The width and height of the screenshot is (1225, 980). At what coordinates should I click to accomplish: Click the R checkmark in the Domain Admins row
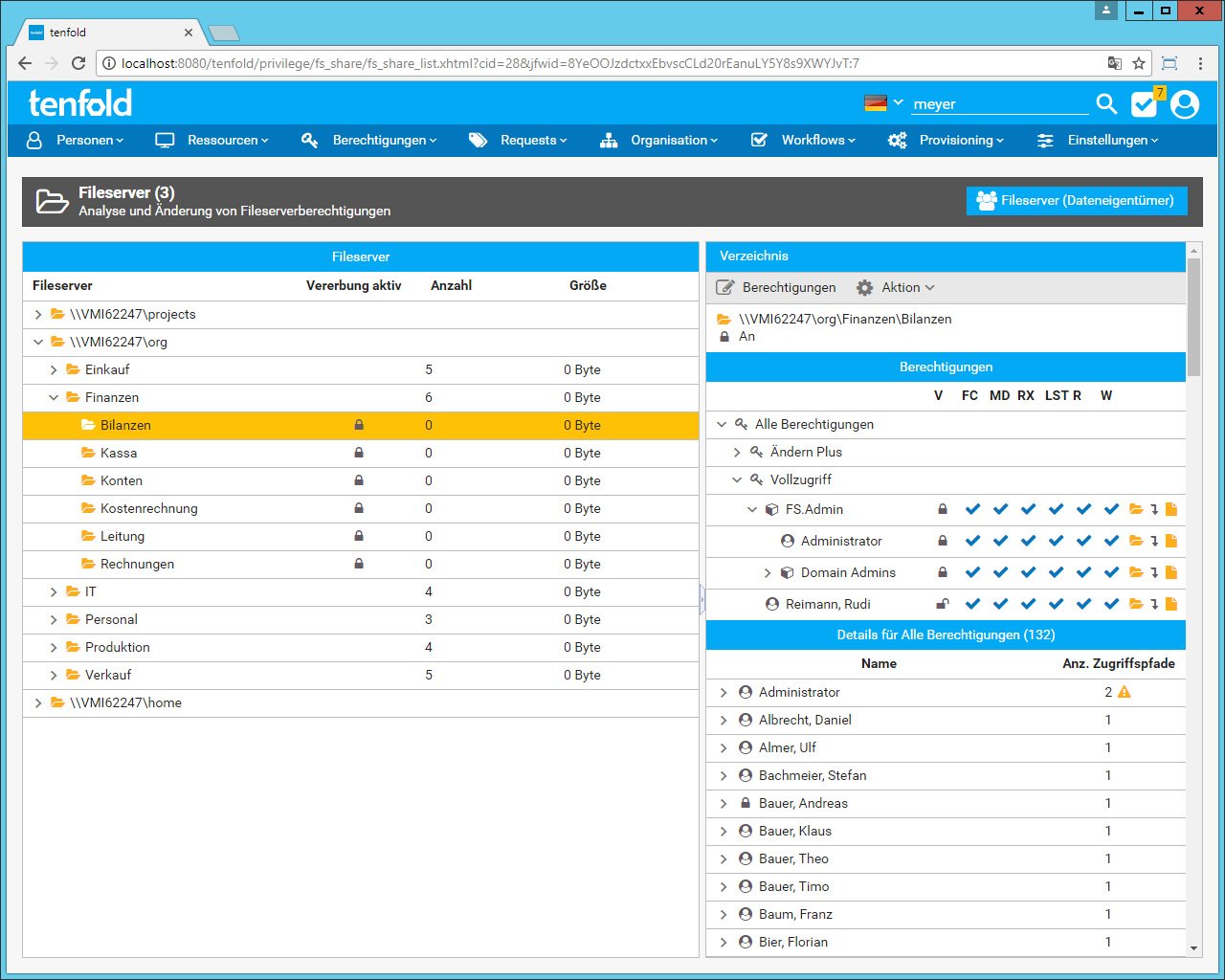(1084, 572)
